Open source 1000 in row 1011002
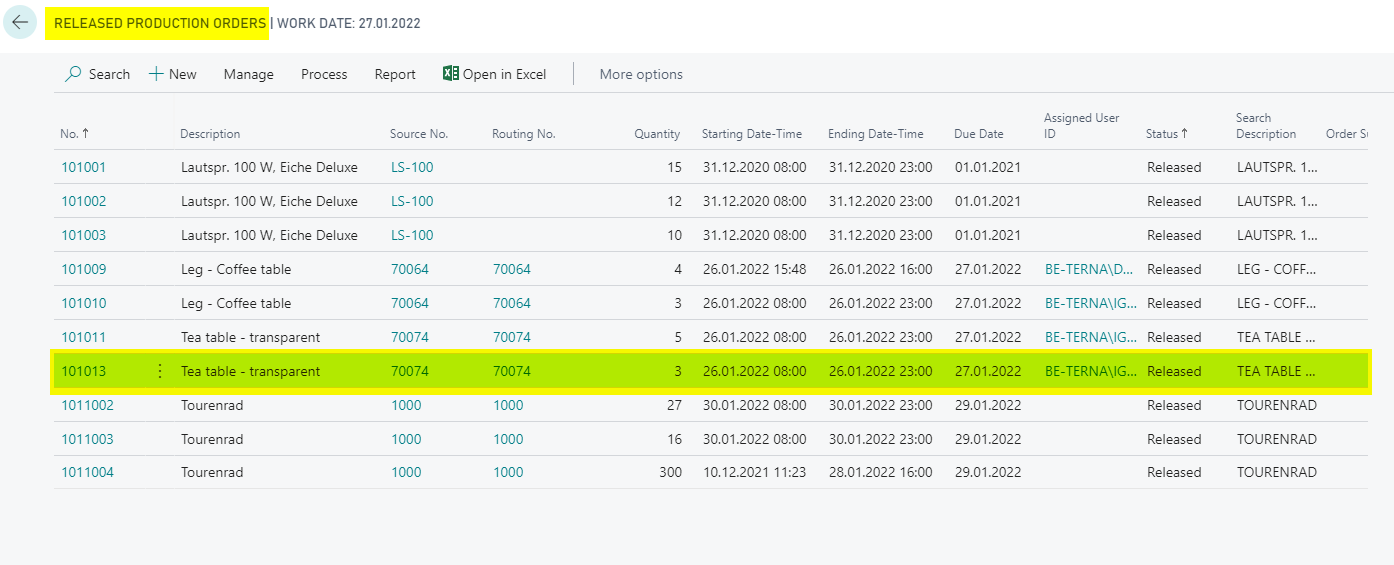This screenshot has height=565, width=1394. (406, 405)
